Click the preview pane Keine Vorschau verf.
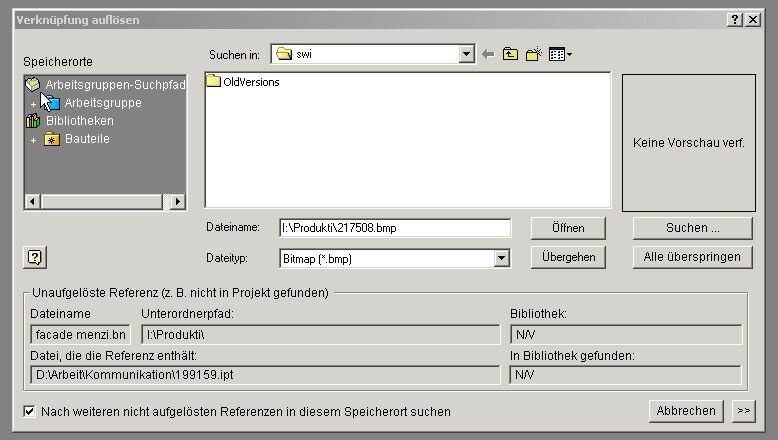This screenshot has height=440, width=778. 689,143
